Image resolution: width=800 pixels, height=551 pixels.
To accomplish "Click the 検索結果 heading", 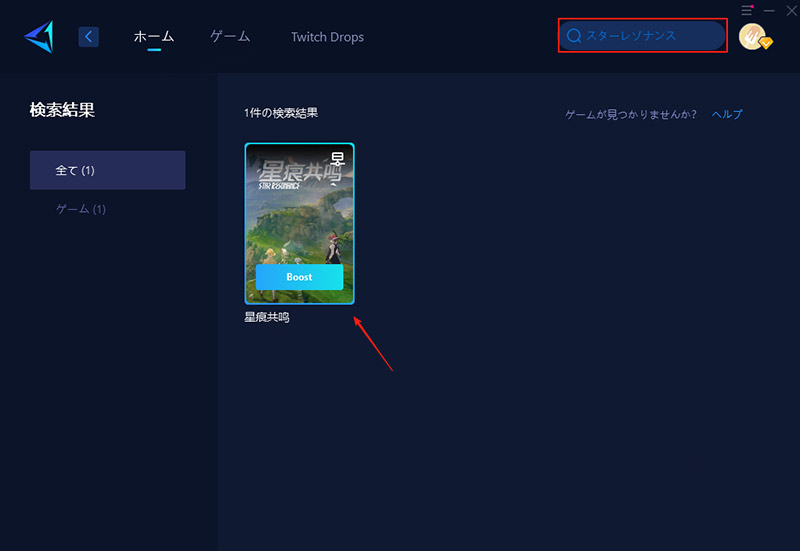I will (x=62, y=110).
